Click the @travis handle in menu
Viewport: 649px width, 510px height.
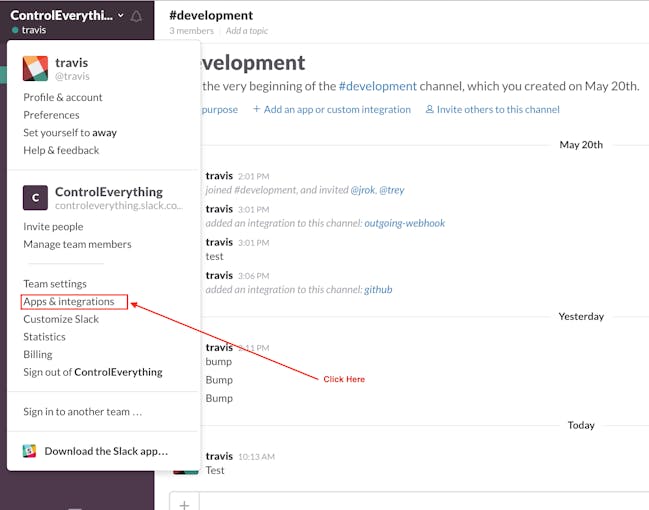point(72,77)
